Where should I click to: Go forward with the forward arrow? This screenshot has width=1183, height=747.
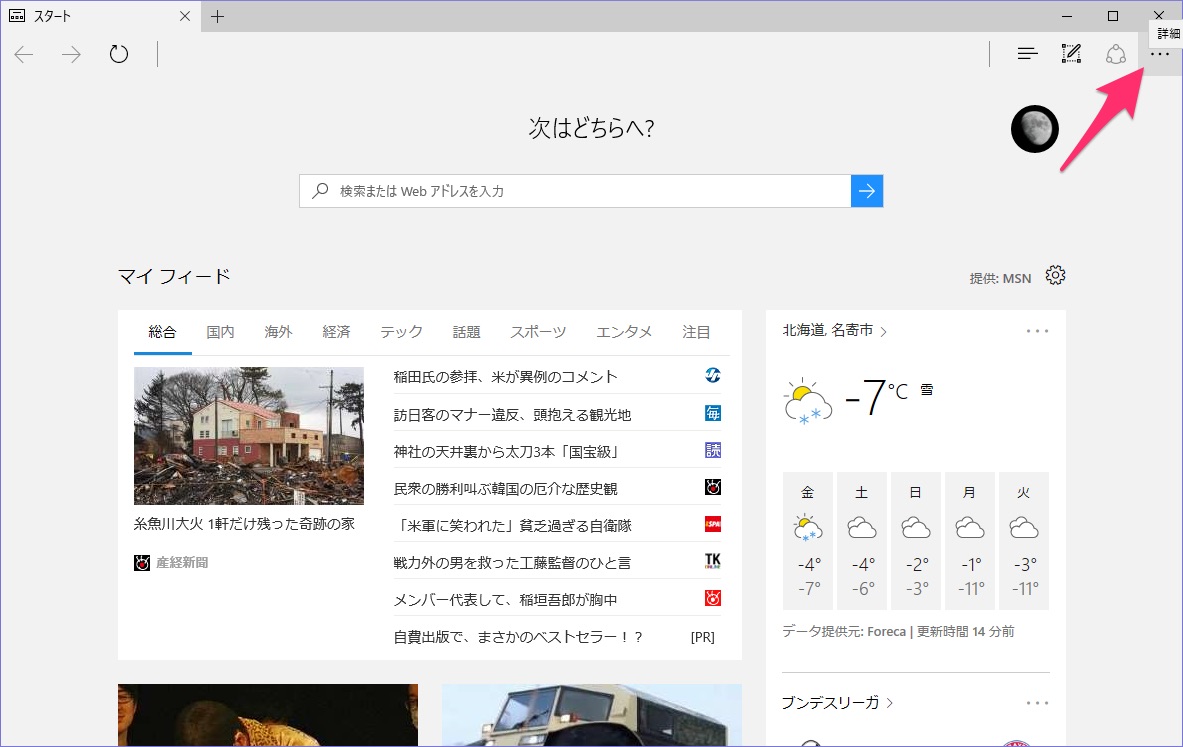coord(71,54)
